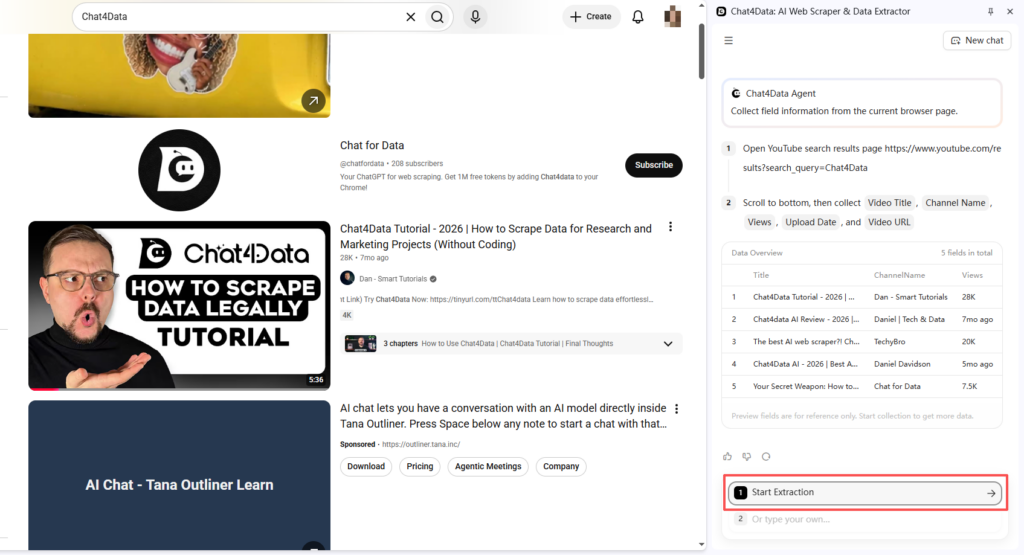Expand the 3 chapters dropdown chevron

pyautogui.click(x=668, y=343)
